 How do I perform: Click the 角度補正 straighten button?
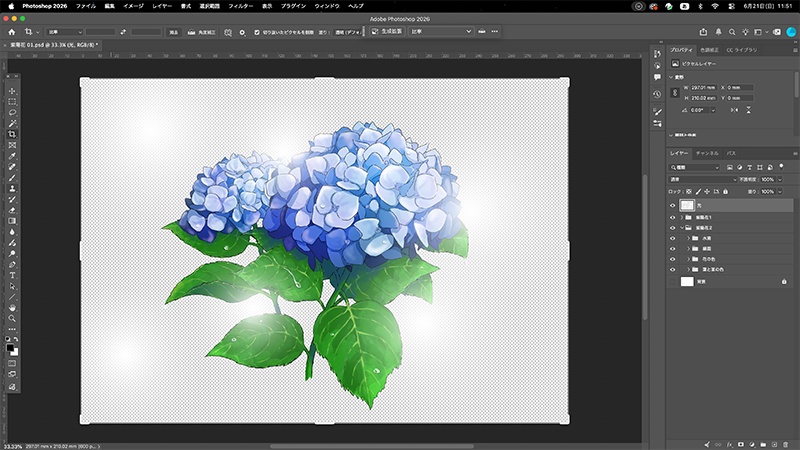click(x=202, y=32)
